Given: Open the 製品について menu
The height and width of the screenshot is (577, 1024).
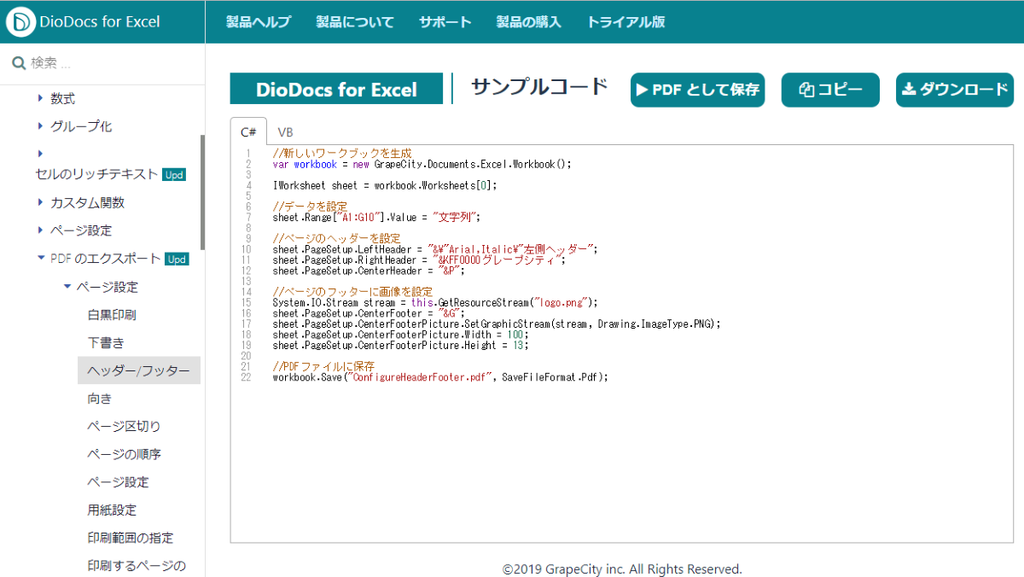Looking at the screenshot, I should (355, 22).
